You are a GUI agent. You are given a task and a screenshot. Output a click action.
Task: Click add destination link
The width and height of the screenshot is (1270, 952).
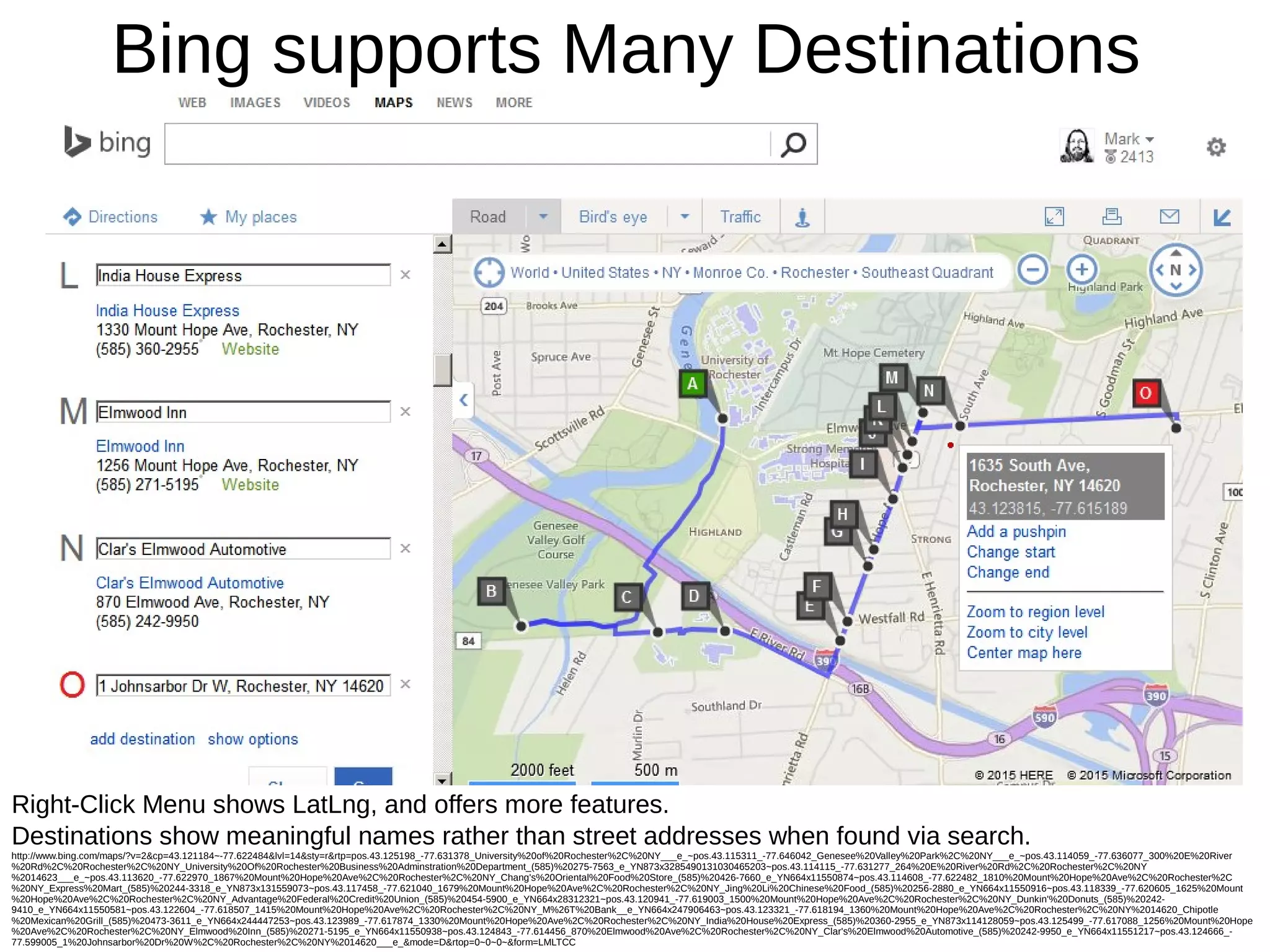[143, 739]
